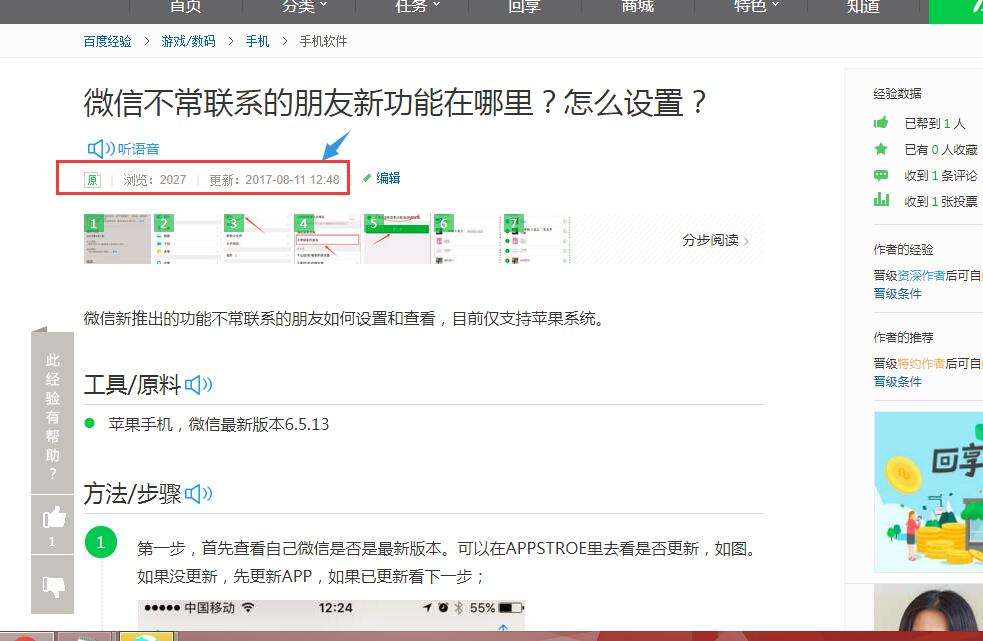Expand the 特色 navigation dropdown

[757, 6]
